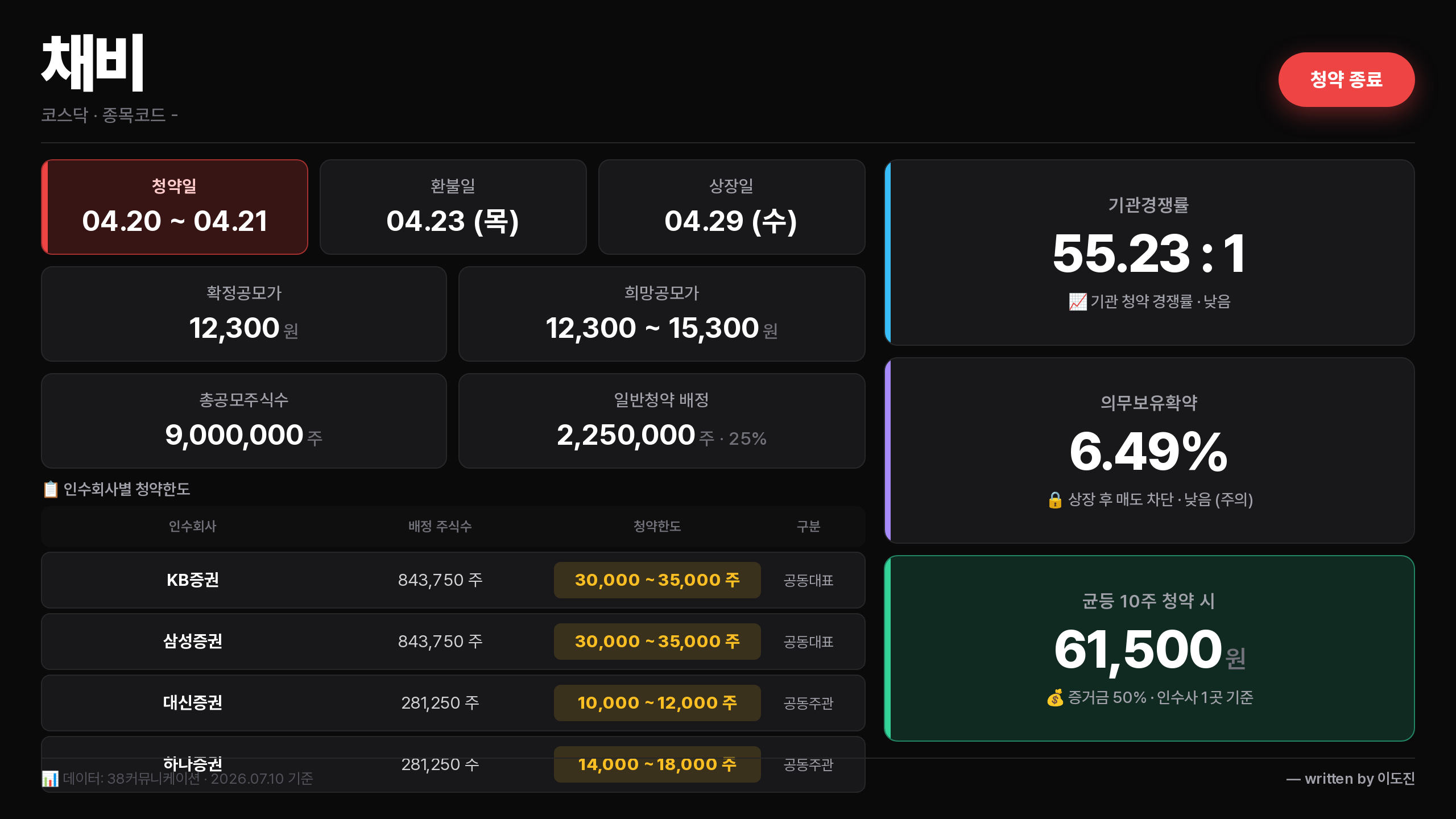Click 대신증권 청약한도 10,000~12,000 badge
Viewport: 1456px width, 819px height.
click(x=657, y=703)
